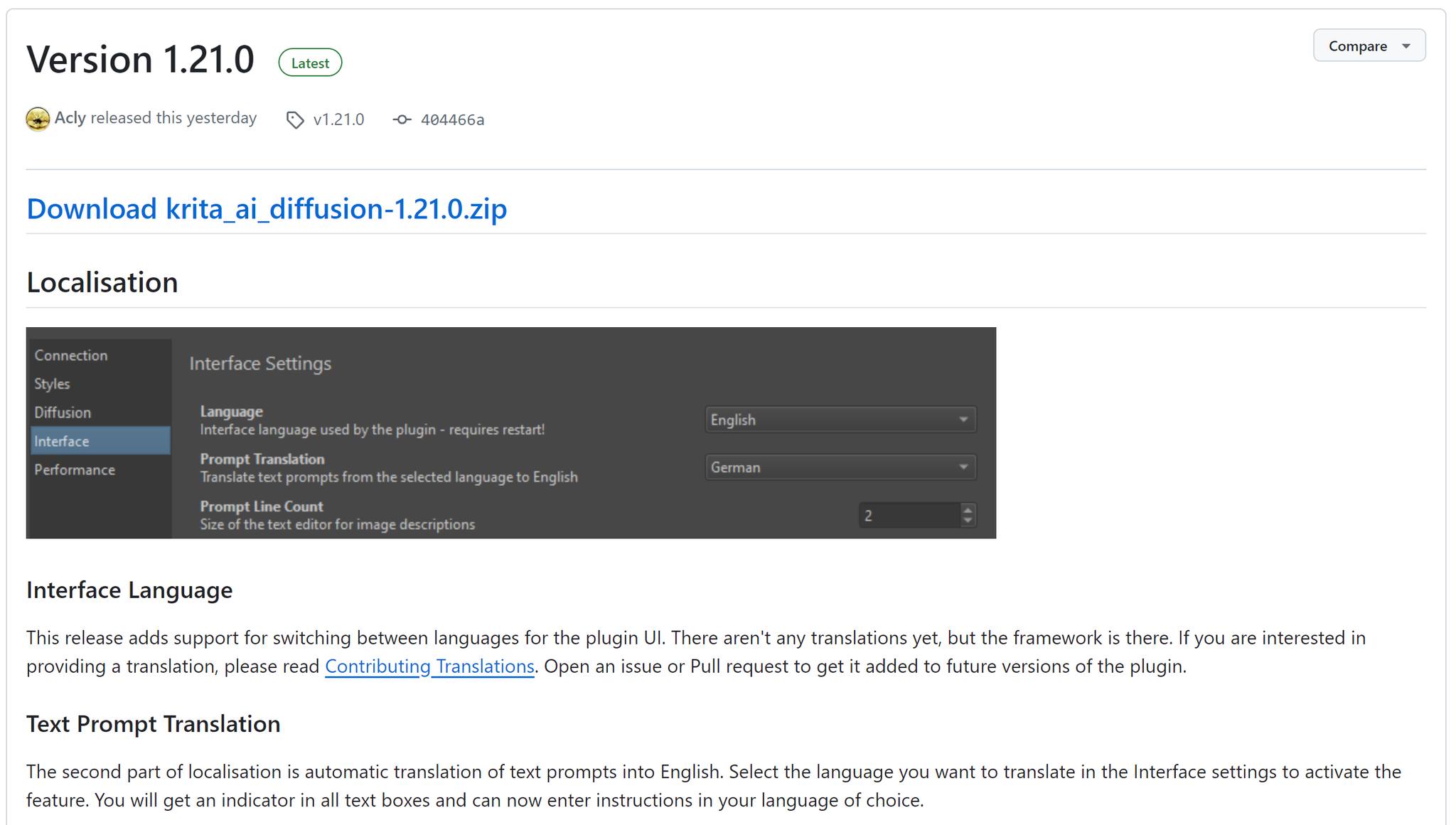Open commit 404466a
Image resolution: width=1456 pixels, height=825 pixels.
(452, 119)
